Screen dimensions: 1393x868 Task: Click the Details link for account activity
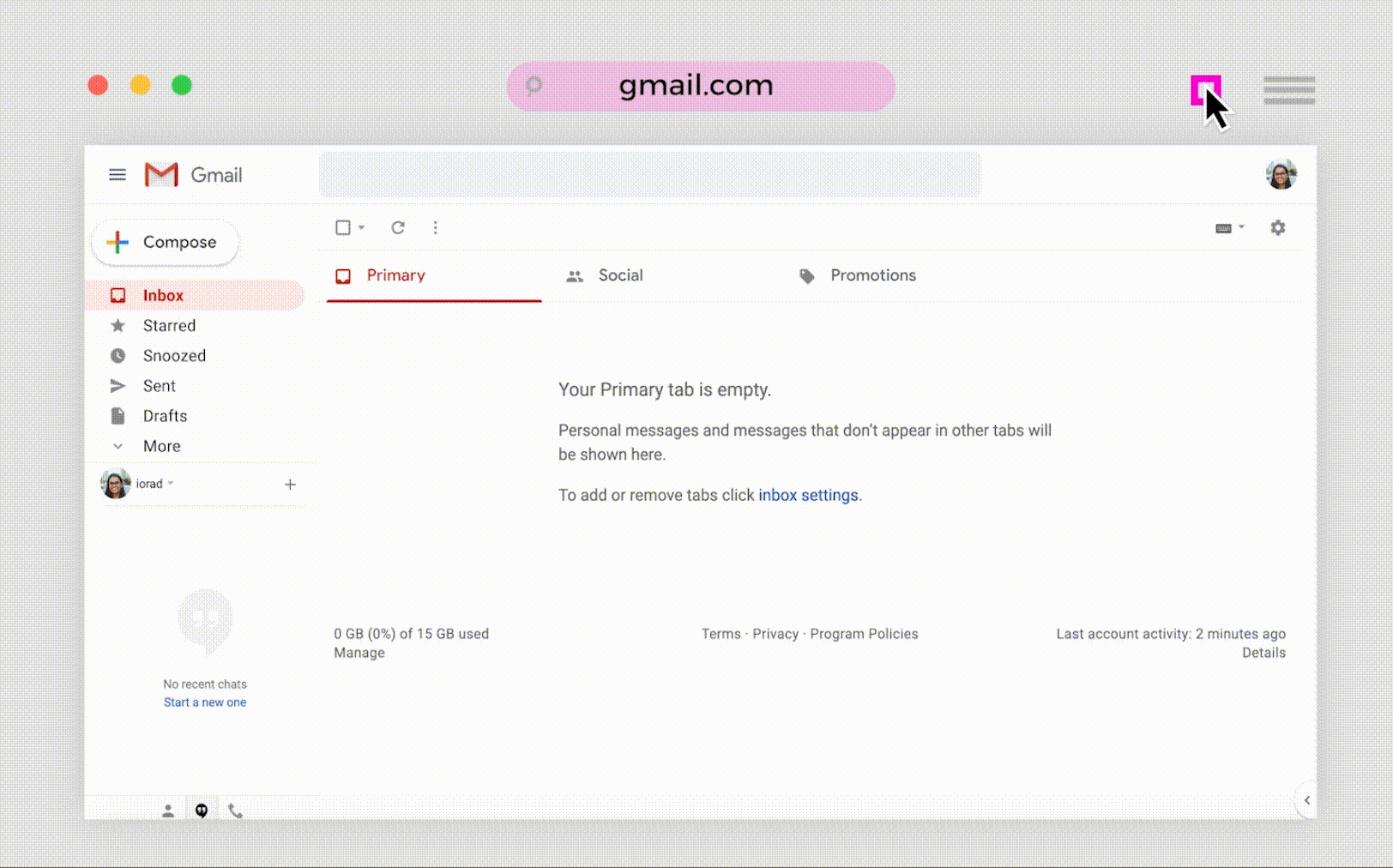pos(1263,653)
